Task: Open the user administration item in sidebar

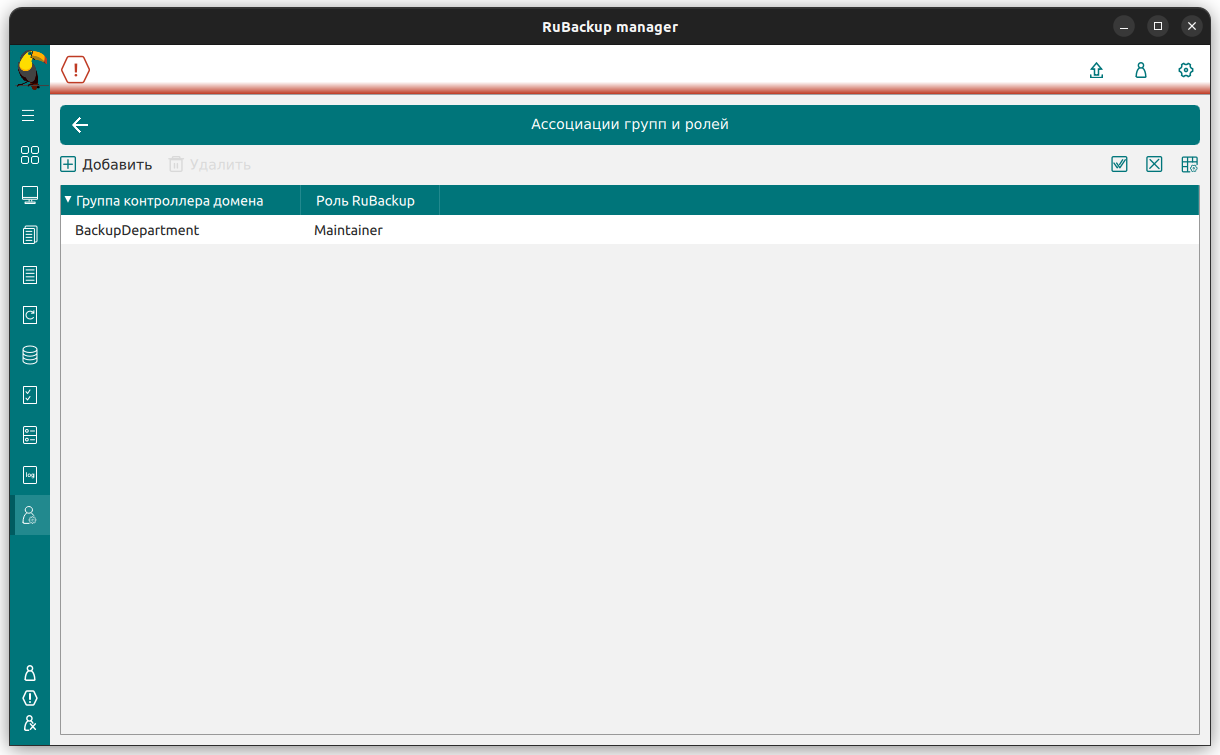Action: tap(30, 515)
